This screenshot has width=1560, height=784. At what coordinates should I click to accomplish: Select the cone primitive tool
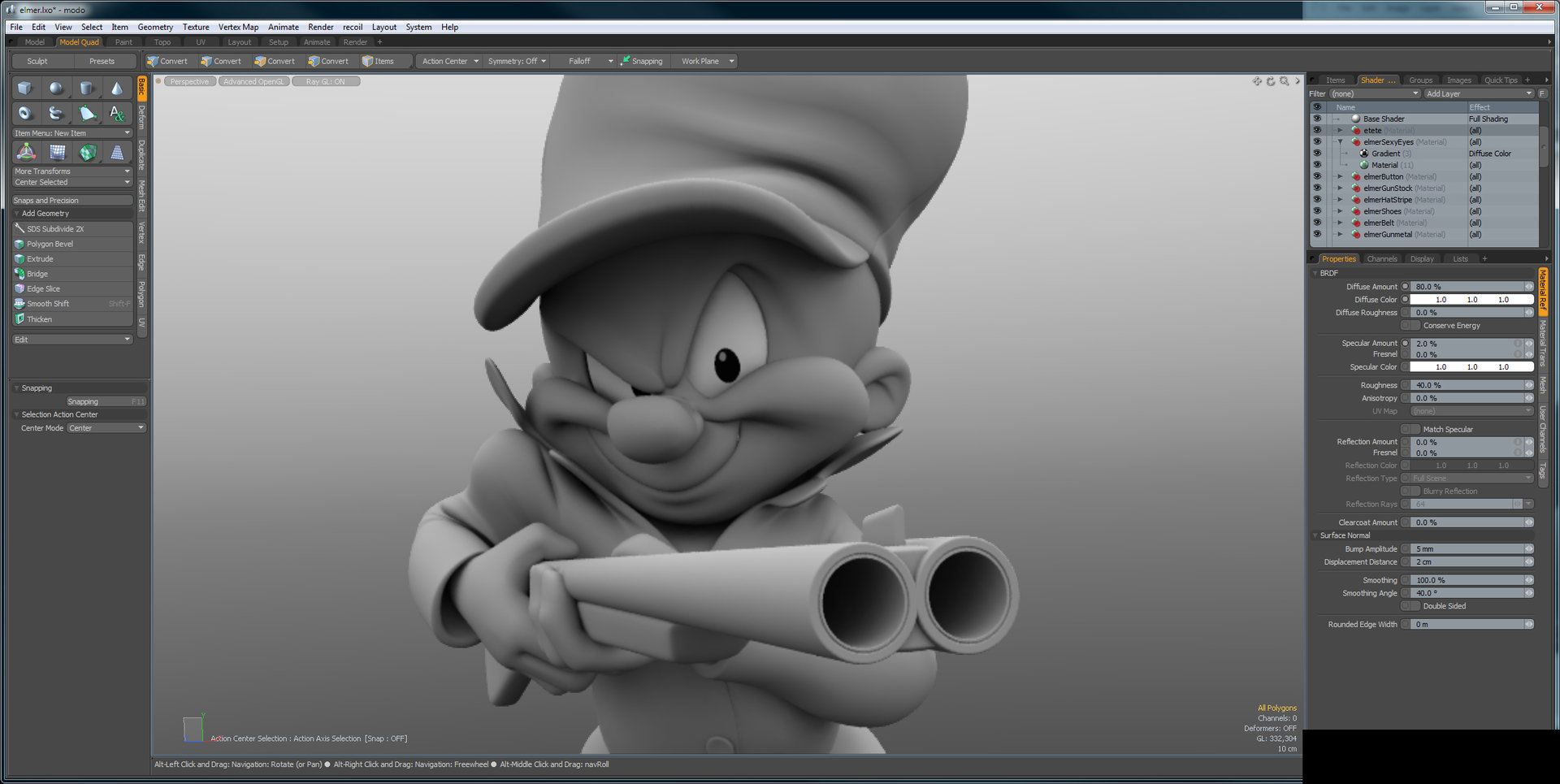(x=117, y=89)
